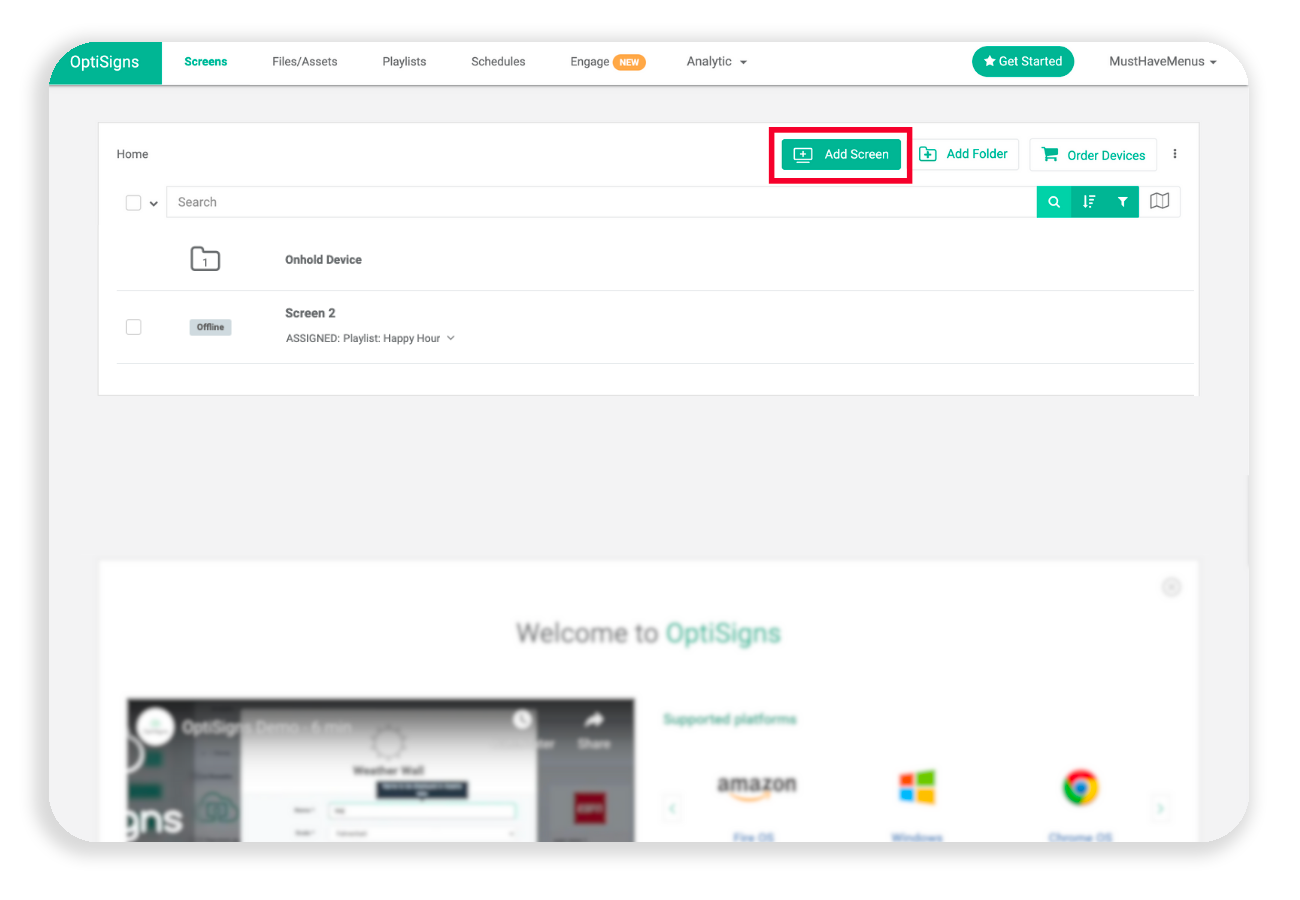Open the Screens tab
The width and height of the screenshot is (1300, 900).
[206, 62]
